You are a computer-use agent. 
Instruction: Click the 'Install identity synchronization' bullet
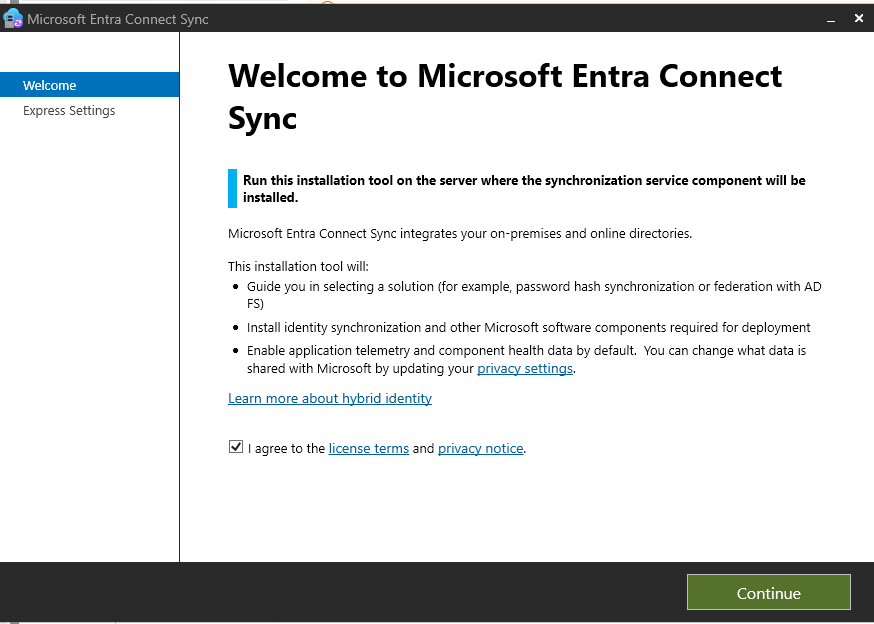click(528, 327)
